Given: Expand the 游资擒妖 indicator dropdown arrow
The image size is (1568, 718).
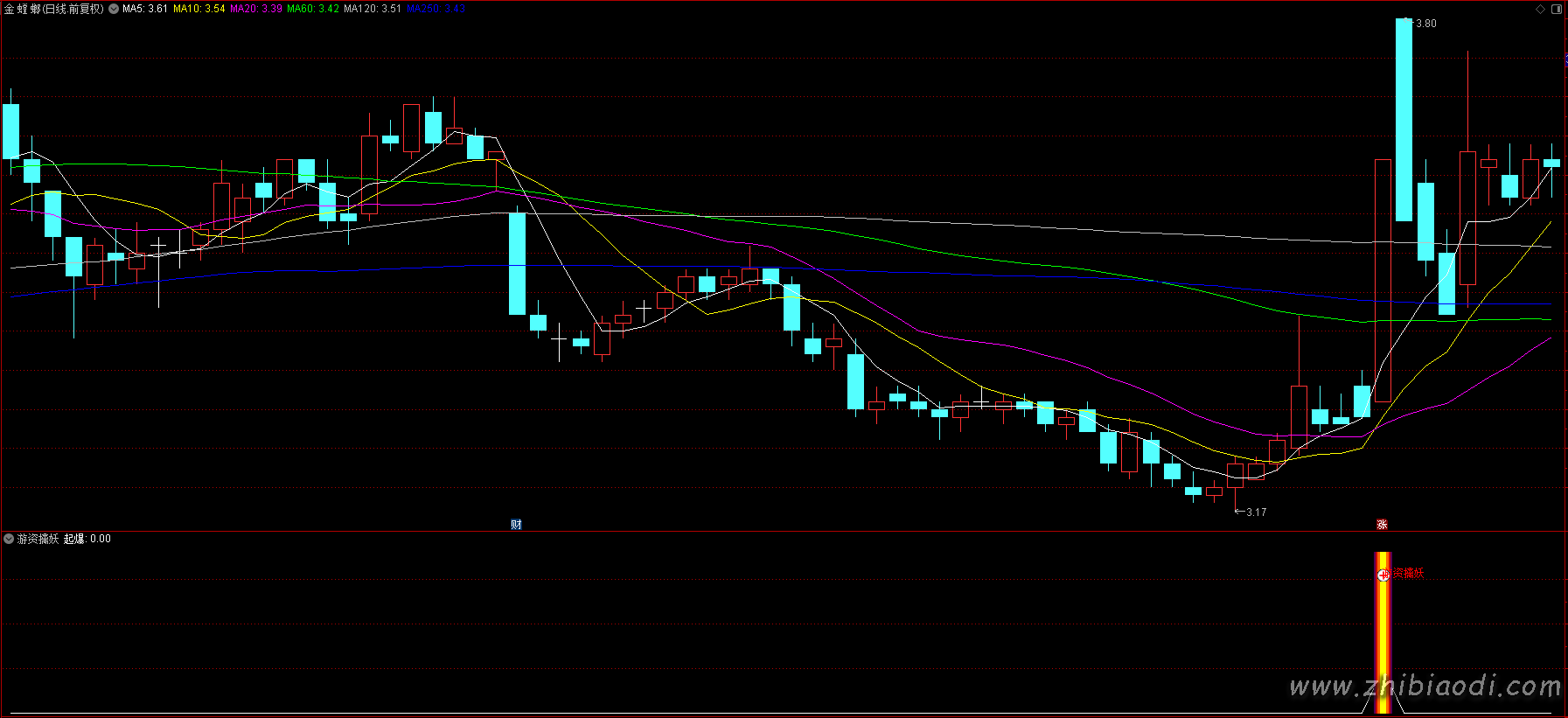Looking at the screenshot, I should coord(9,539).
